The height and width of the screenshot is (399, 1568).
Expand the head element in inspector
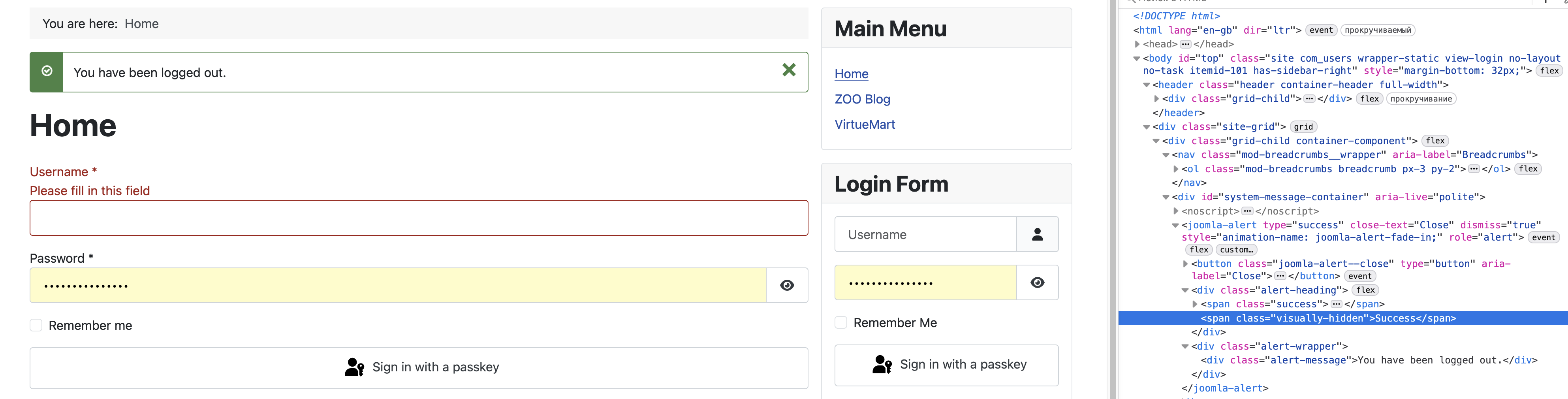(1136, 45)
